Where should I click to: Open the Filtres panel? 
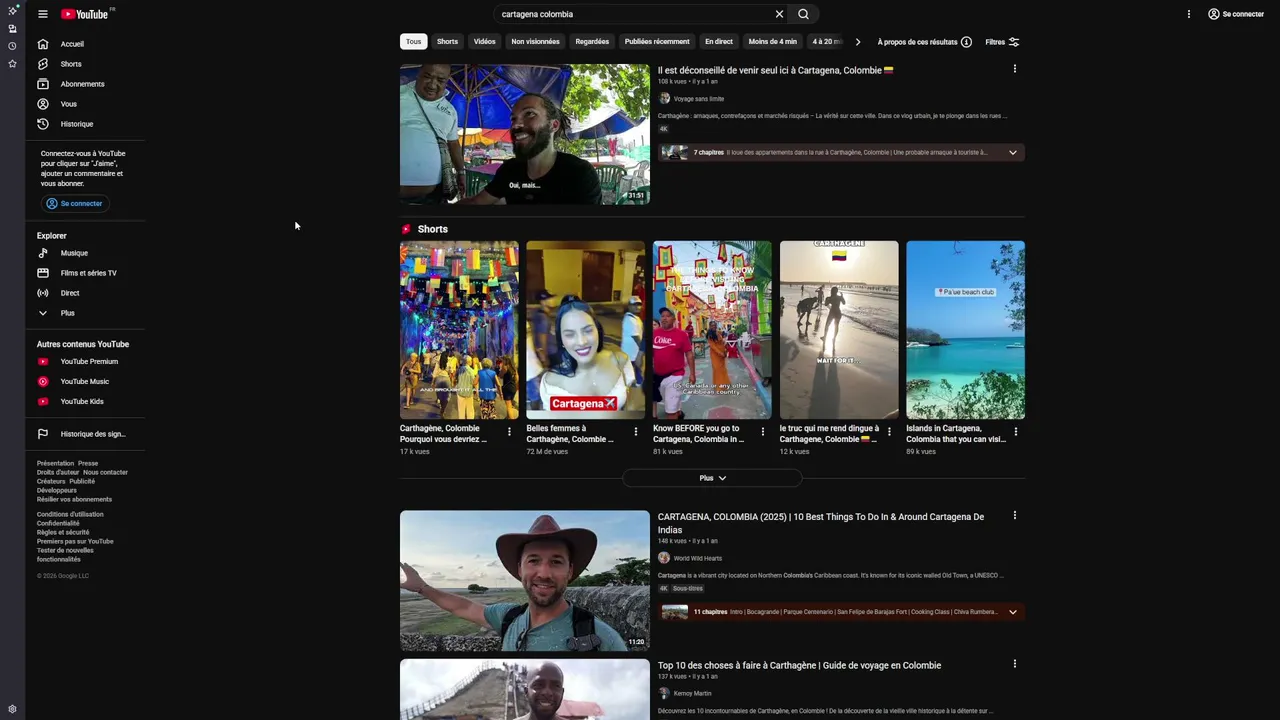[x=1002, y=42]
